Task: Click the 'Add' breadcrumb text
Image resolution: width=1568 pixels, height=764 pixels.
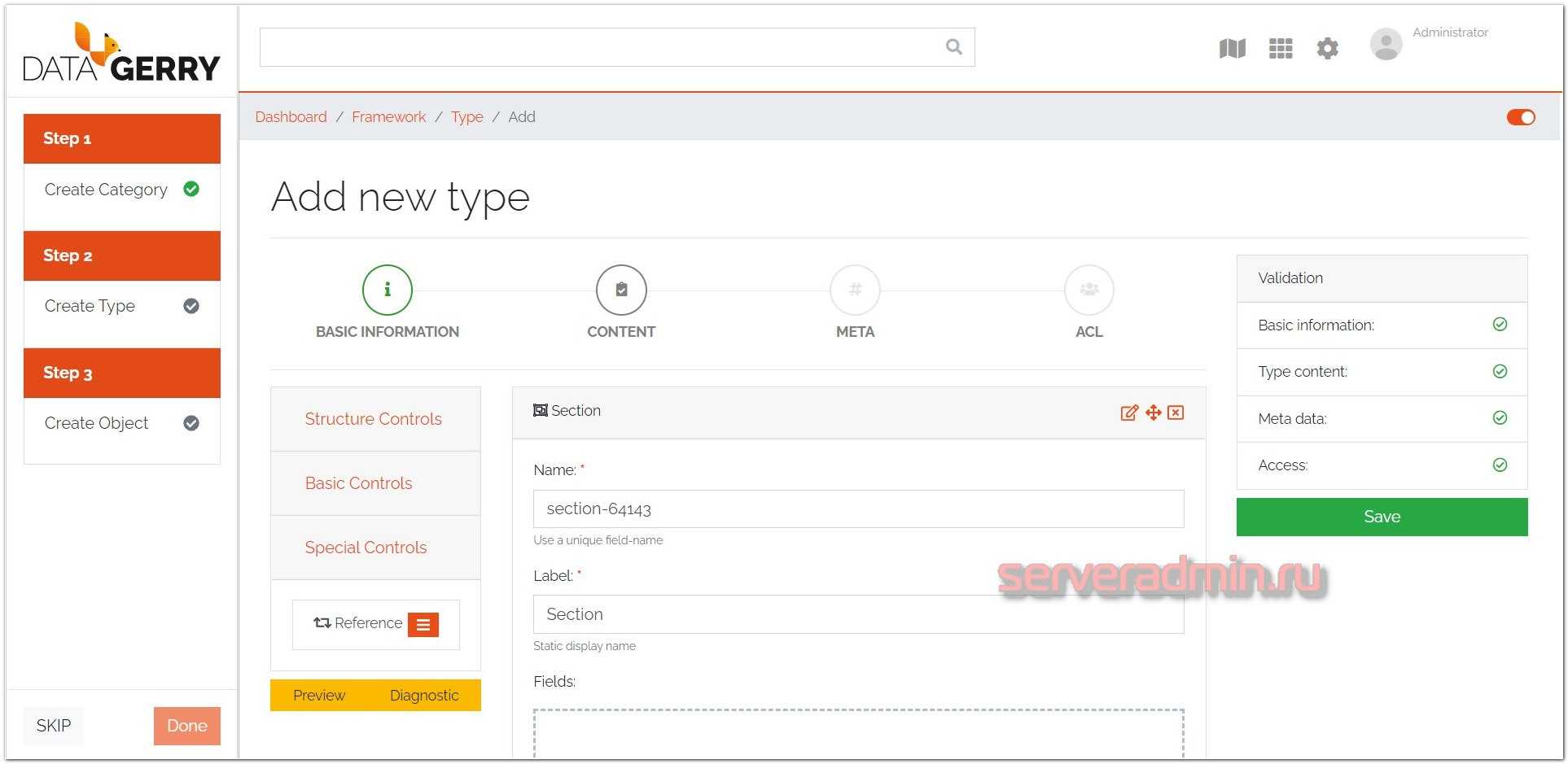Action: pyautogui.click(x=522, y=117)
